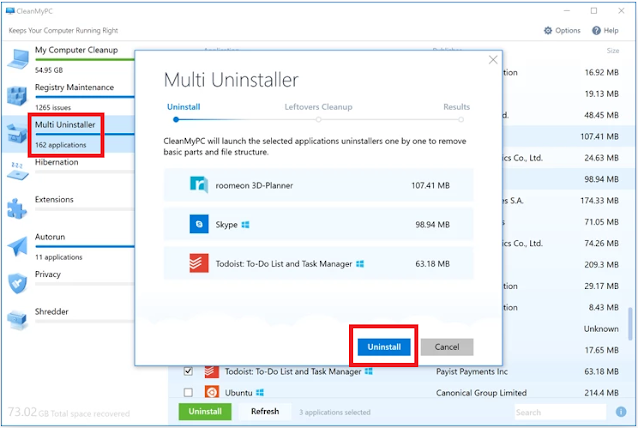Minimize the CleanMyPC window

coord(567,11)
